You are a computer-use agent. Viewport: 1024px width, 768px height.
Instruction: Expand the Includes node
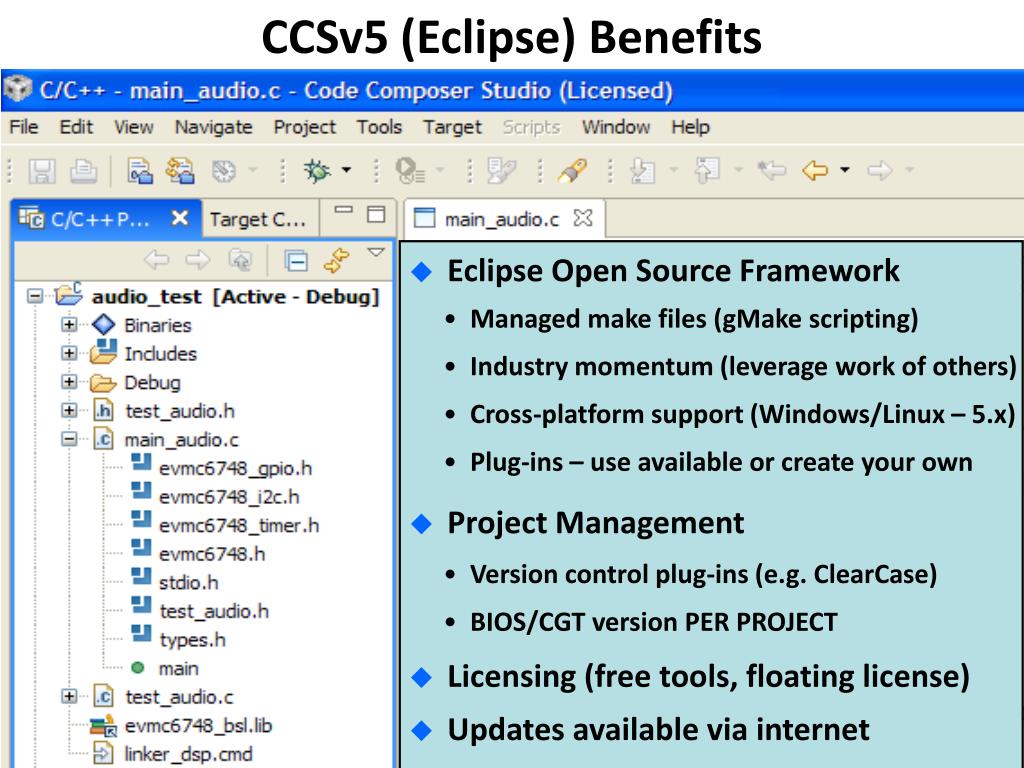pos(69,353)
